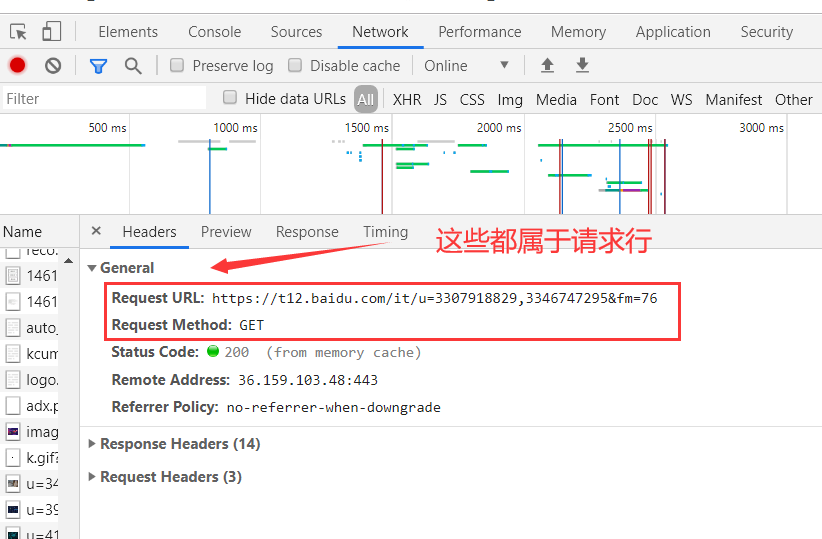Open the Online throttling dropdown
This screenshot has height=539, width=822.
467,66
